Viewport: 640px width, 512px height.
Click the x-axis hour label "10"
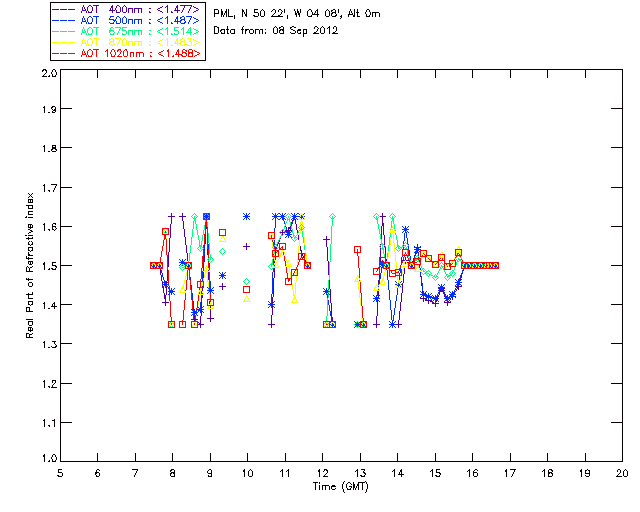tap(247, 473)
